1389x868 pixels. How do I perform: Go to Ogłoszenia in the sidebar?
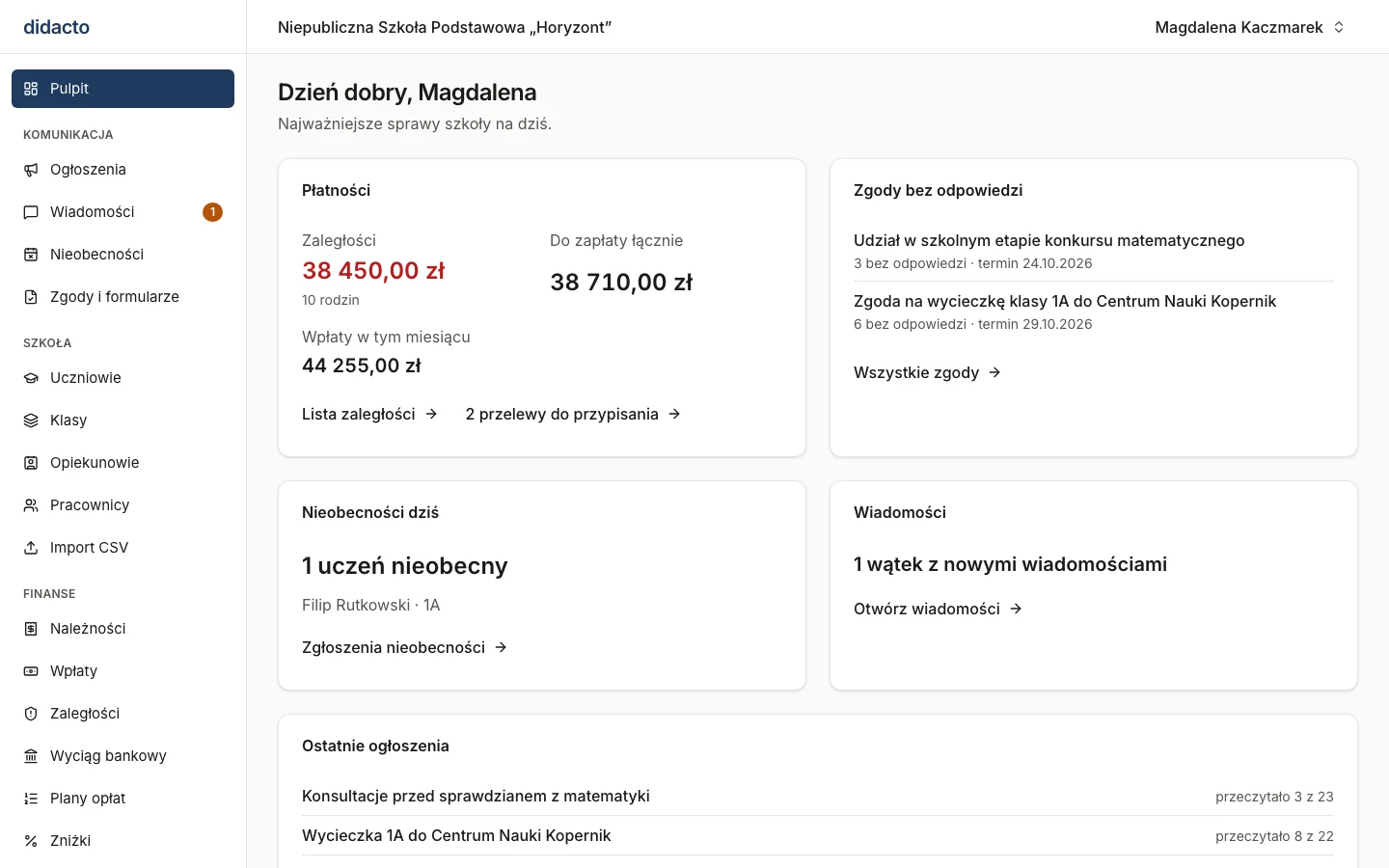click(123, 170)
